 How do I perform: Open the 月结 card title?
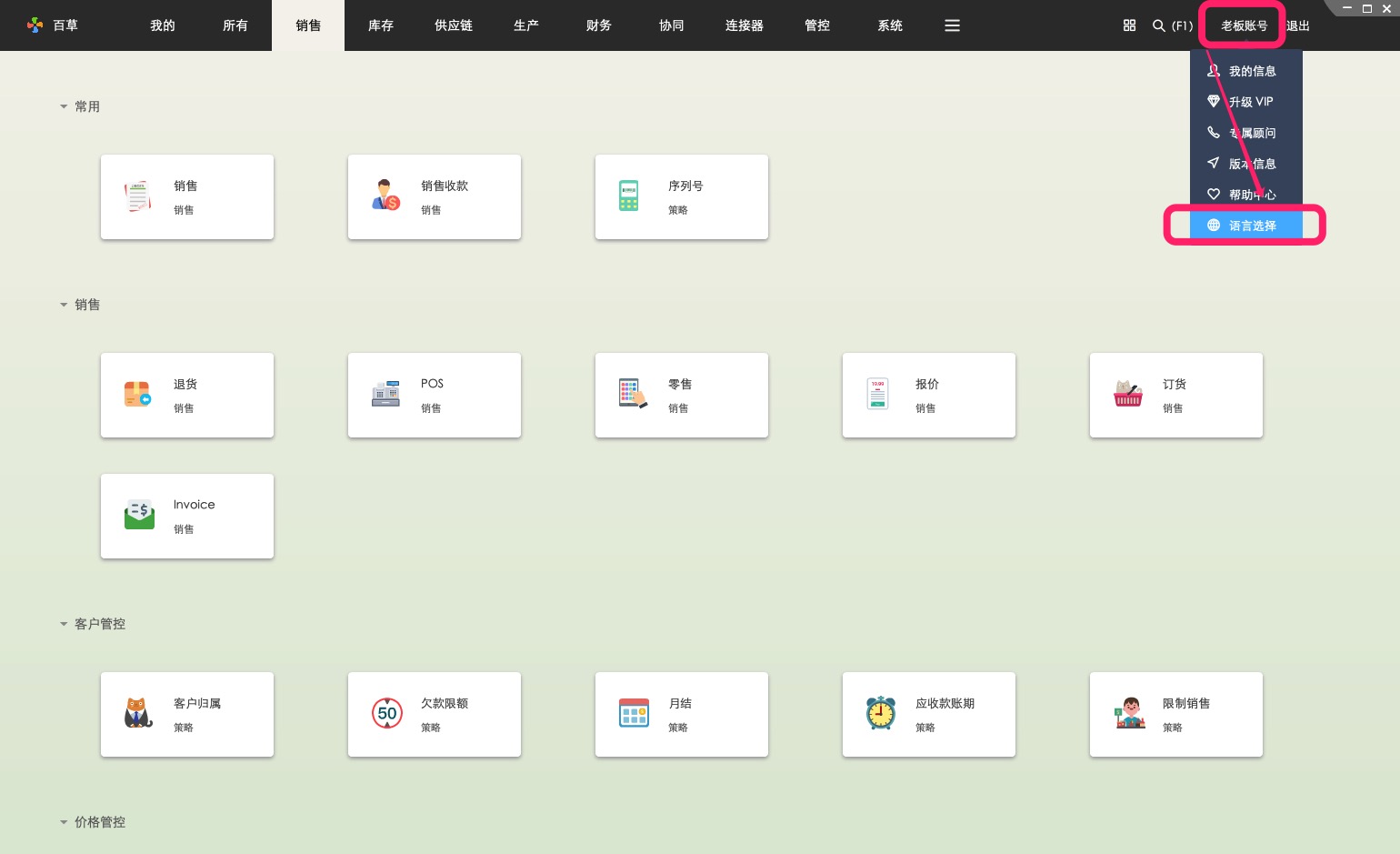pyautogui.click(x=680, y=703)
